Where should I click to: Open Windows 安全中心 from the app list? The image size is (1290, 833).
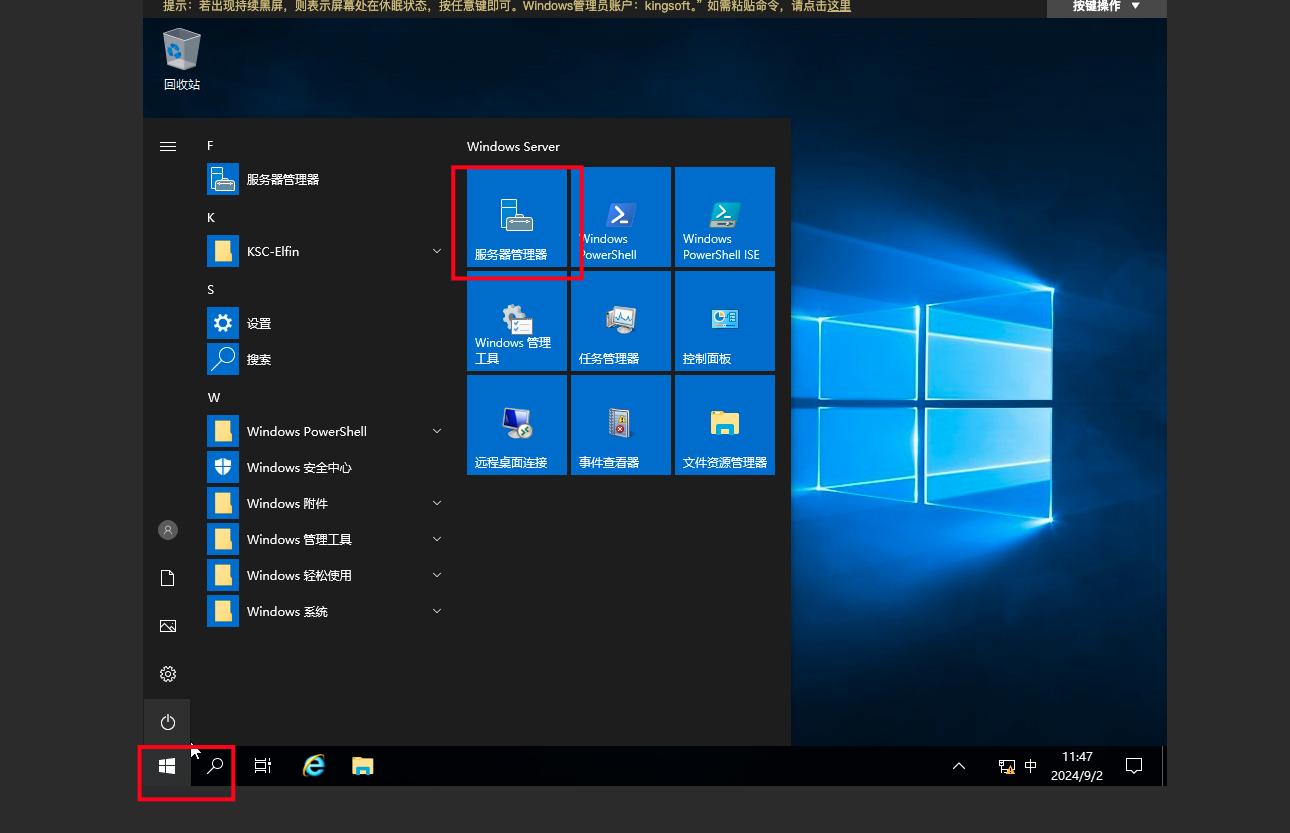click(x=298, y=467)
